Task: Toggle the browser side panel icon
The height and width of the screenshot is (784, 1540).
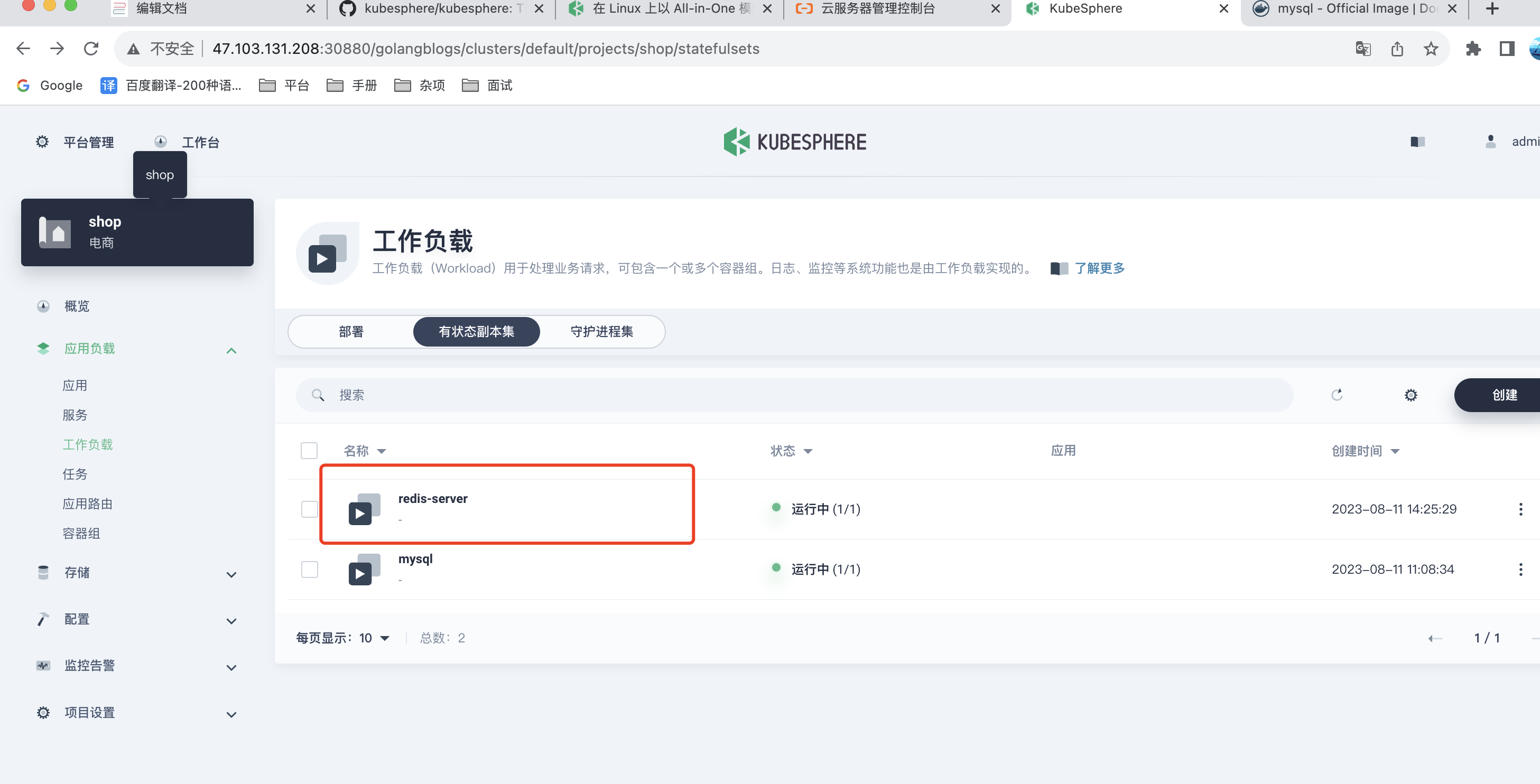Action: click(x=1507, y=49)
